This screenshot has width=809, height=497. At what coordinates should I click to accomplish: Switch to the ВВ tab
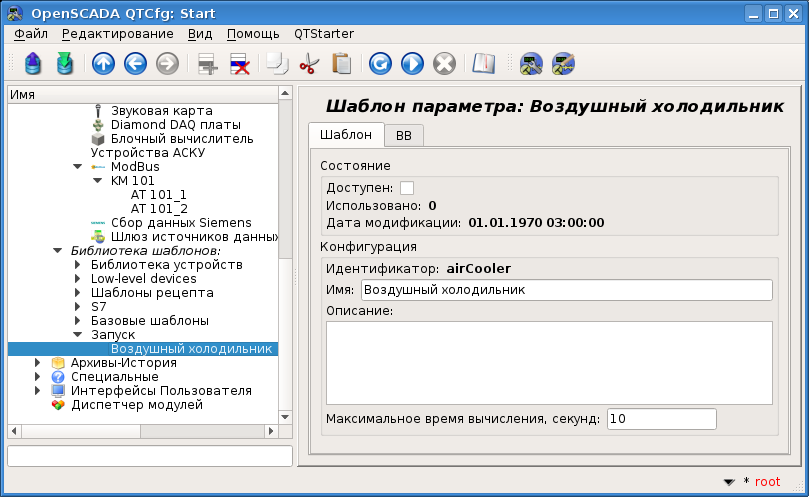(x=403, y=136)
